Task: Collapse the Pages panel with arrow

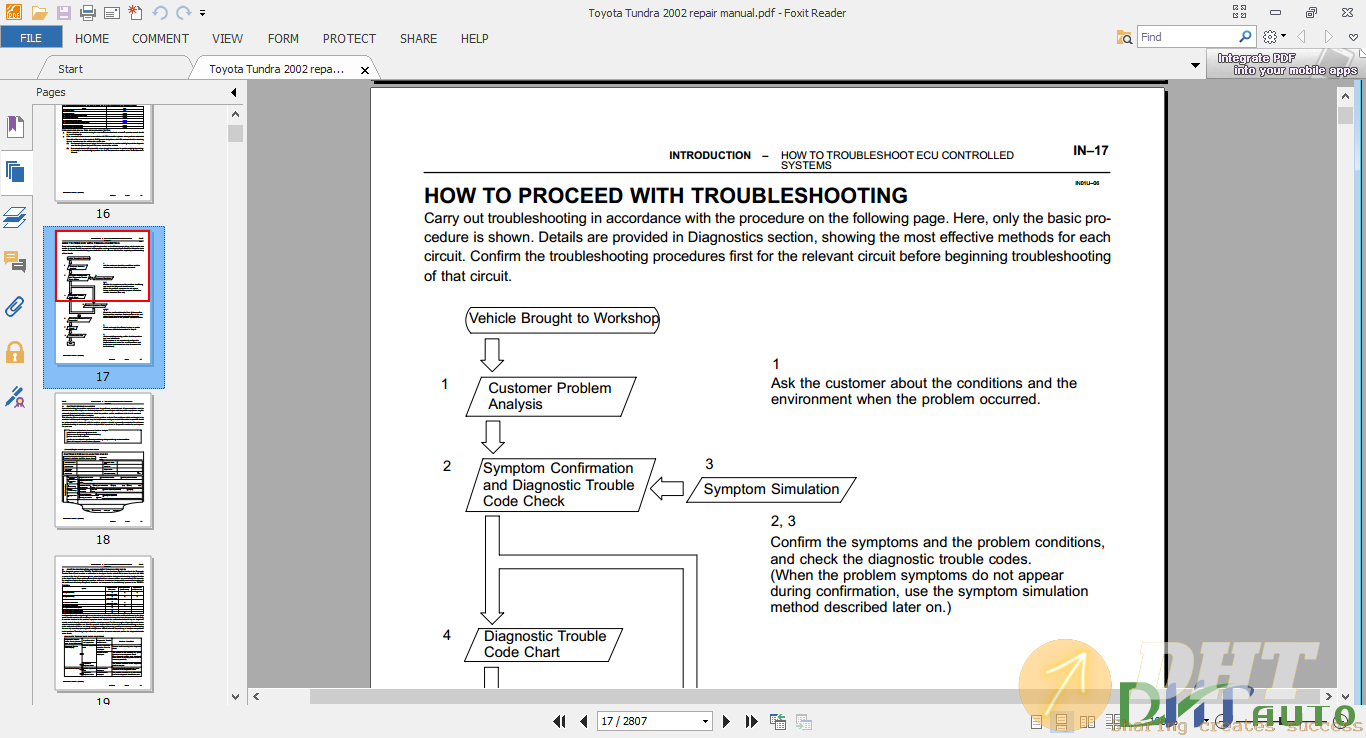Action: click(234, 92)
